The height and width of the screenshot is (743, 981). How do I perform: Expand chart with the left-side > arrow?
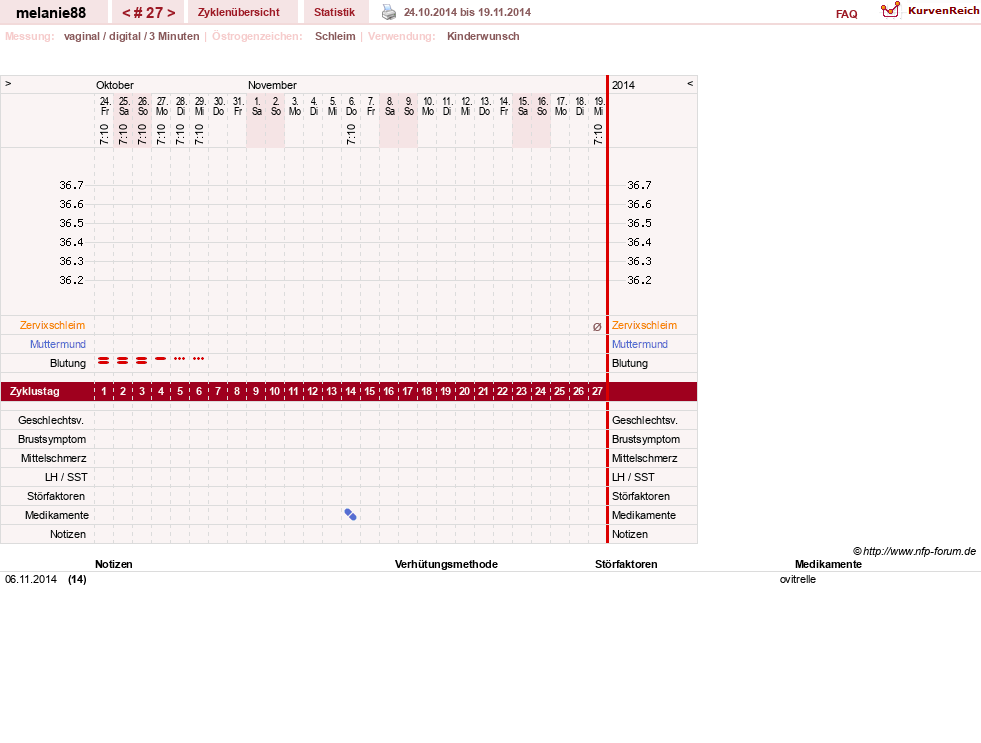pos(8,83)
